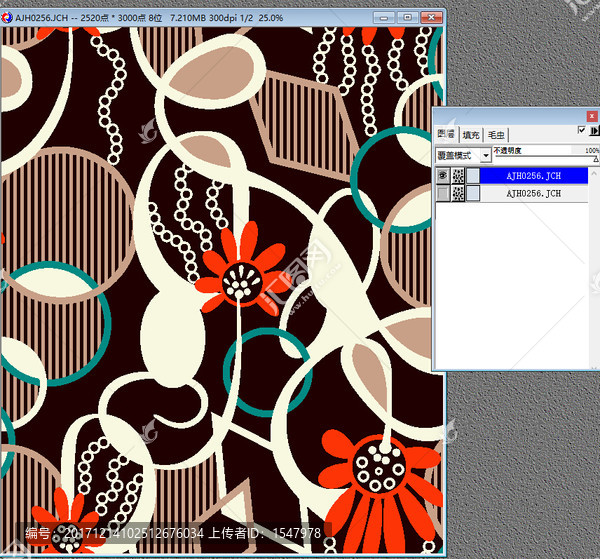This screenshot has width=600, height=559.
Task: Open the 覆盖模式 blend mode dropdown
Action: (x=486, y=155)
